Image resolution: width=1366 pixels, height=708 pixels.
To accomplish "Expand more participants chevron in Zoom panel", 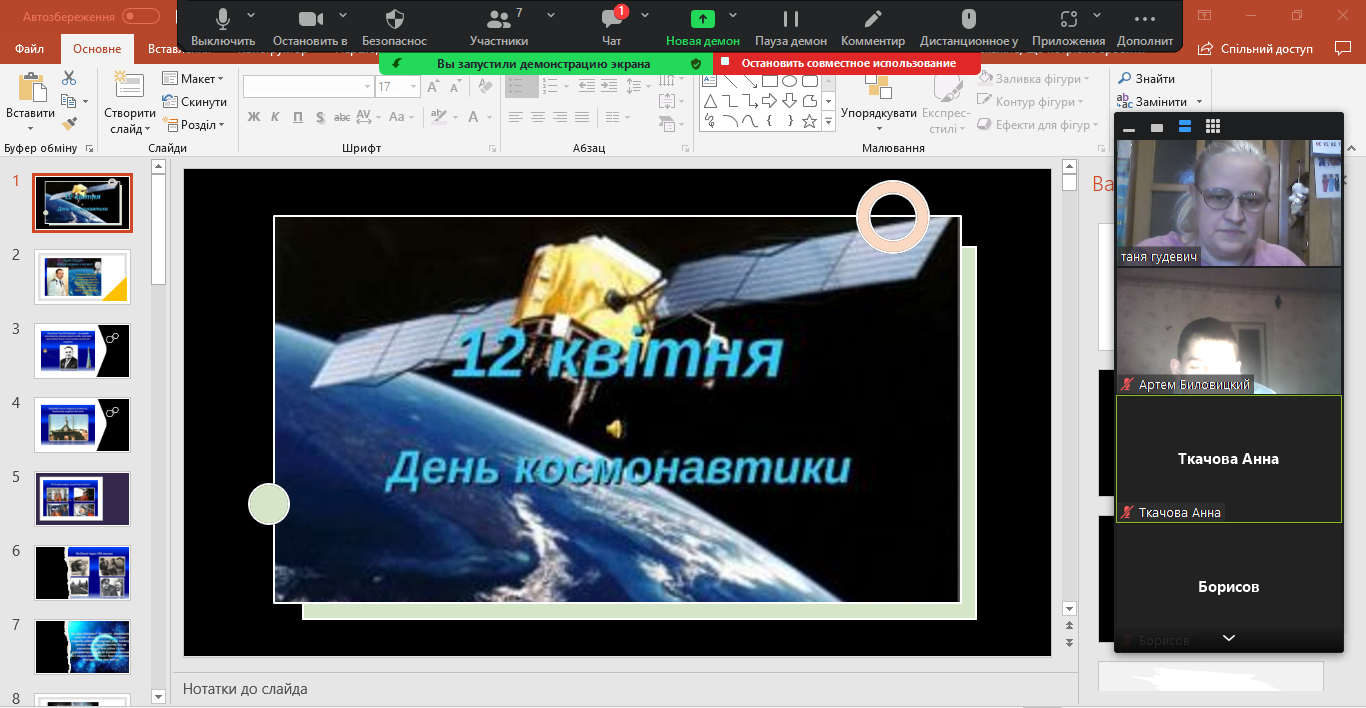I will [x=1229, y=638].
